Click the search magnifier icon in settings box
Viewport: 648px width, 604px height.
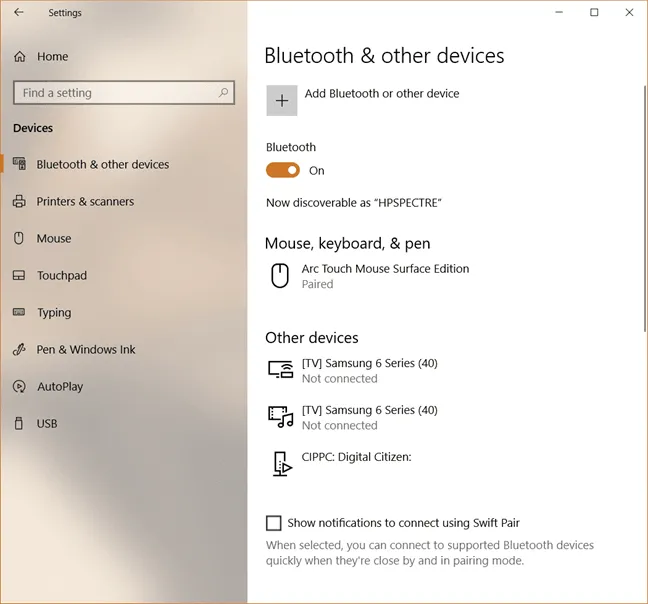pos(223,93)
